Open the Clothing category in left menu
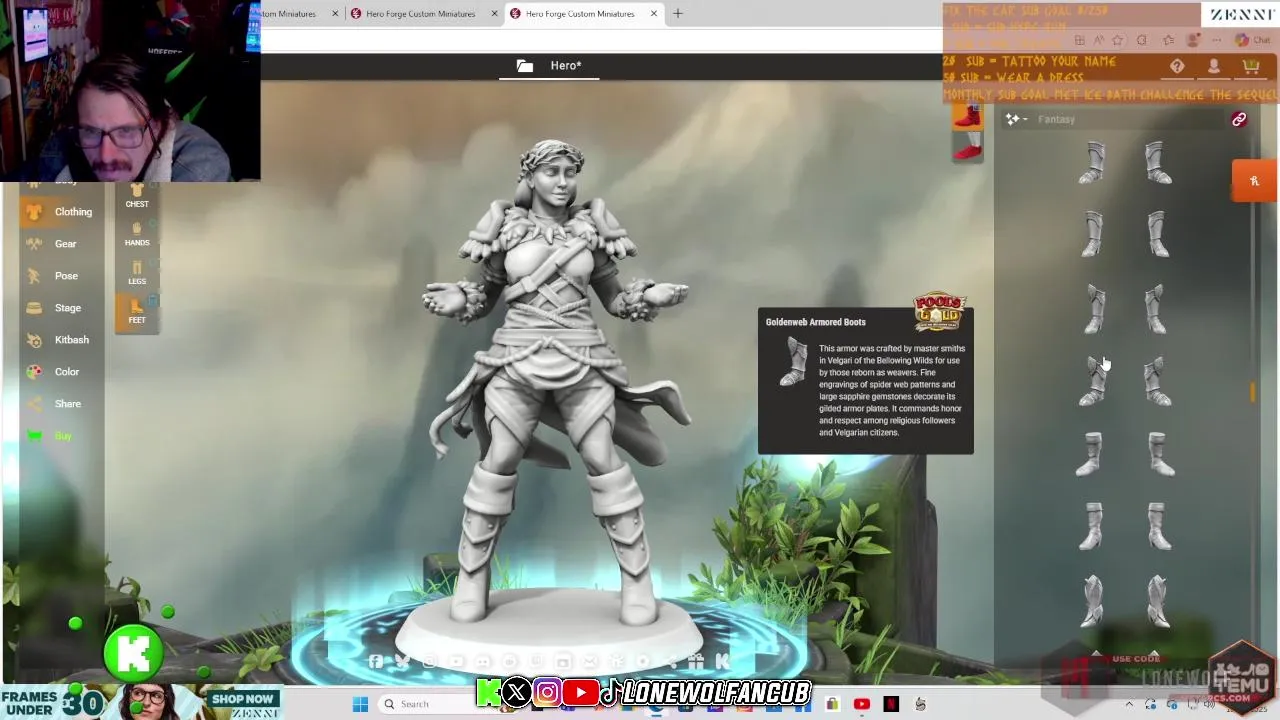The image size is (1280, 720). 60,212
